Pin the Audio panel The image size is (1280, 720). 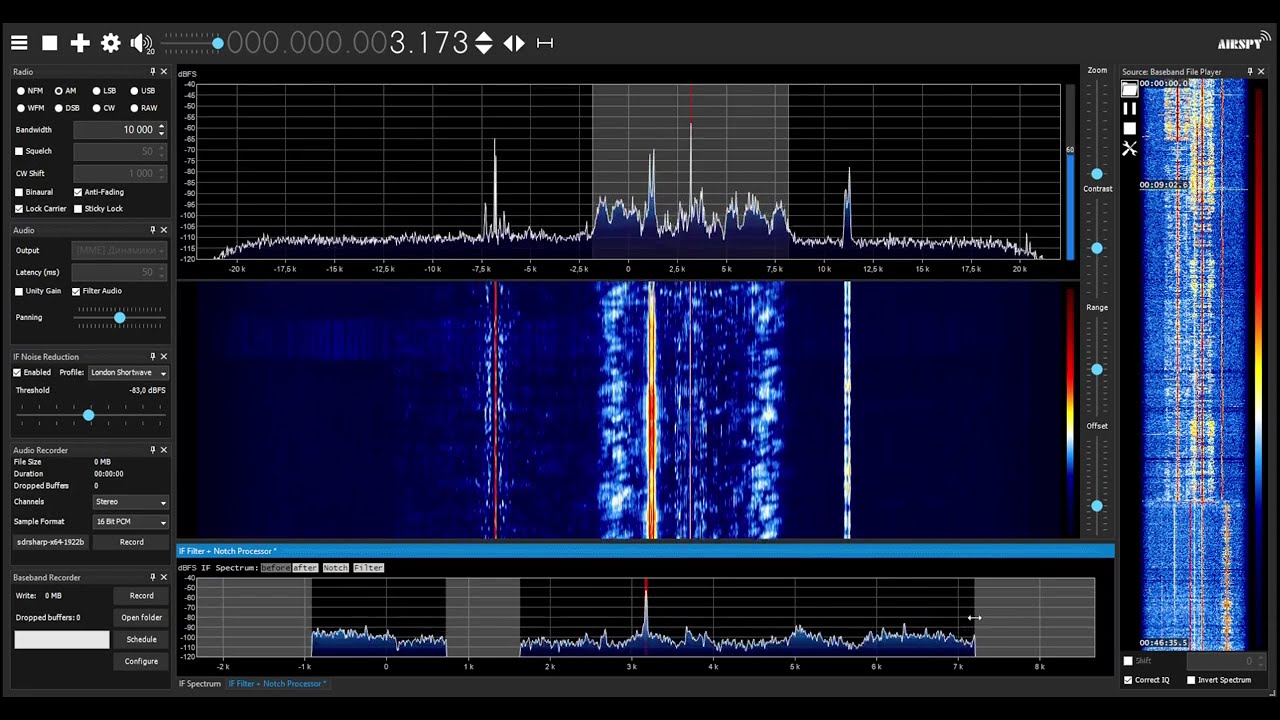coord(153,230)
